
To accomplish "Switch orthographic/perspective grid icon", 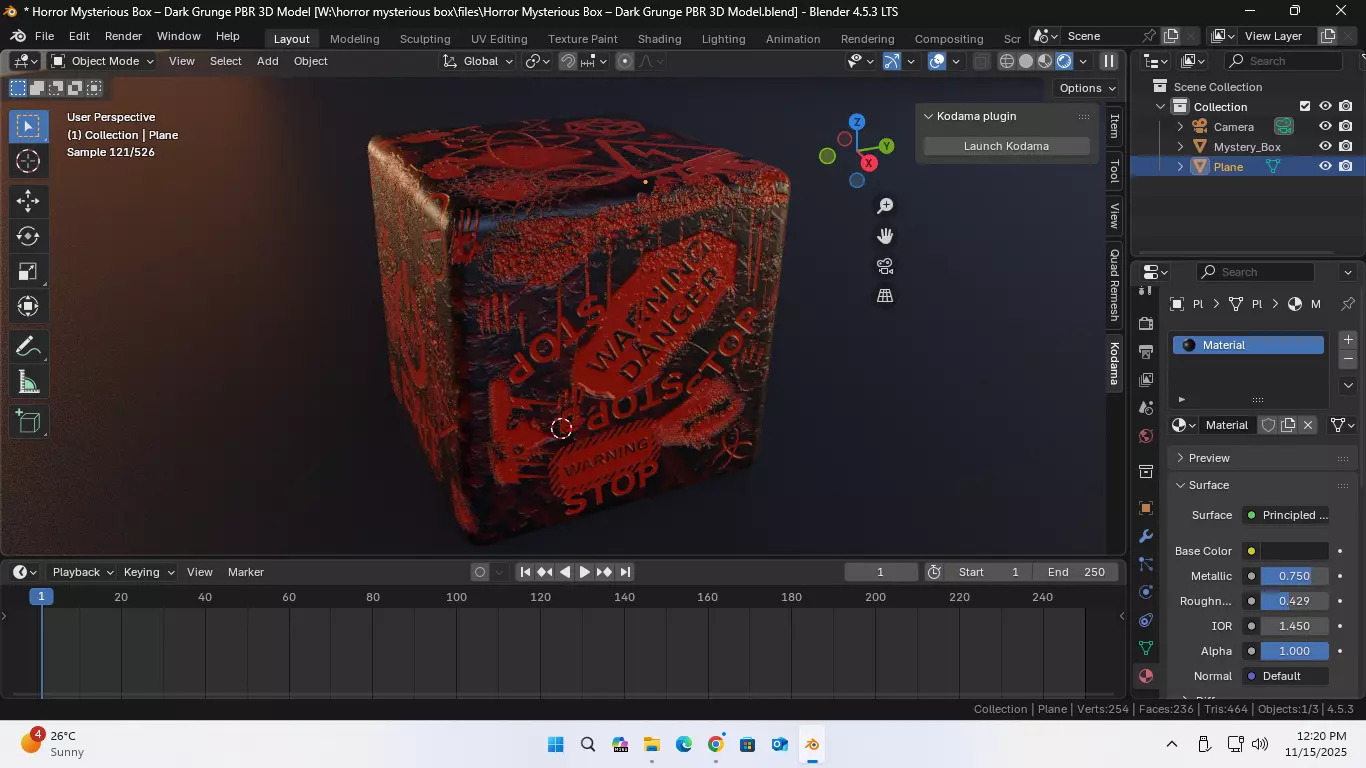I will click(885, 296).
